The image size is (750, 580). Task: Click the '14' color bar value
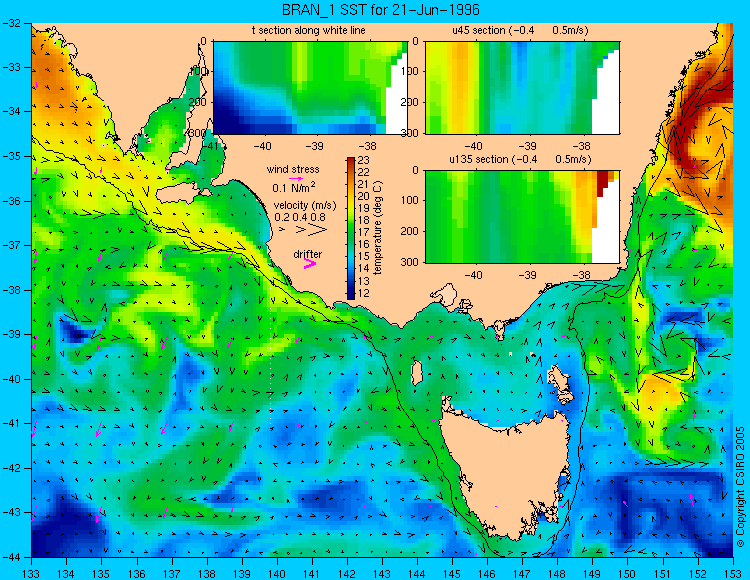364,269
